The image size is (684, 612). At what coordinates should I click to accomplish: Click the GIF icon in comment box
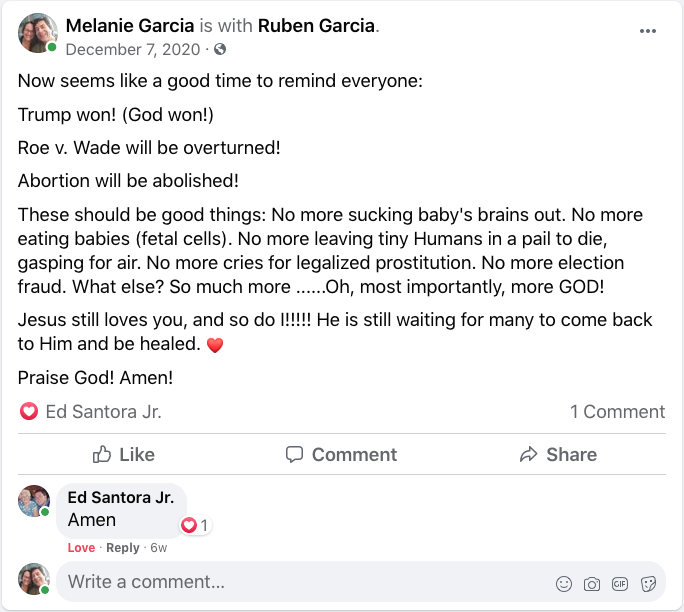[x=620, y=583]
